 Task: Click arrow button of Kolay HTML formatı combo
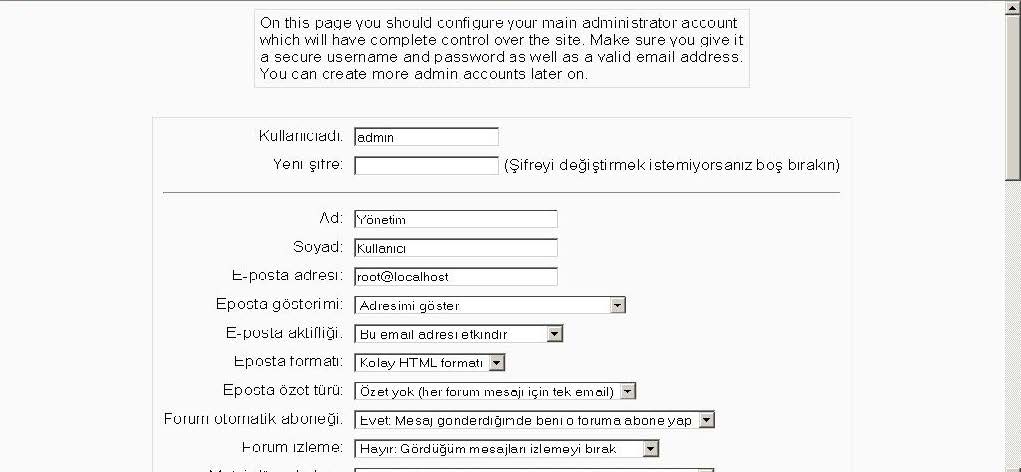[497, 363]
